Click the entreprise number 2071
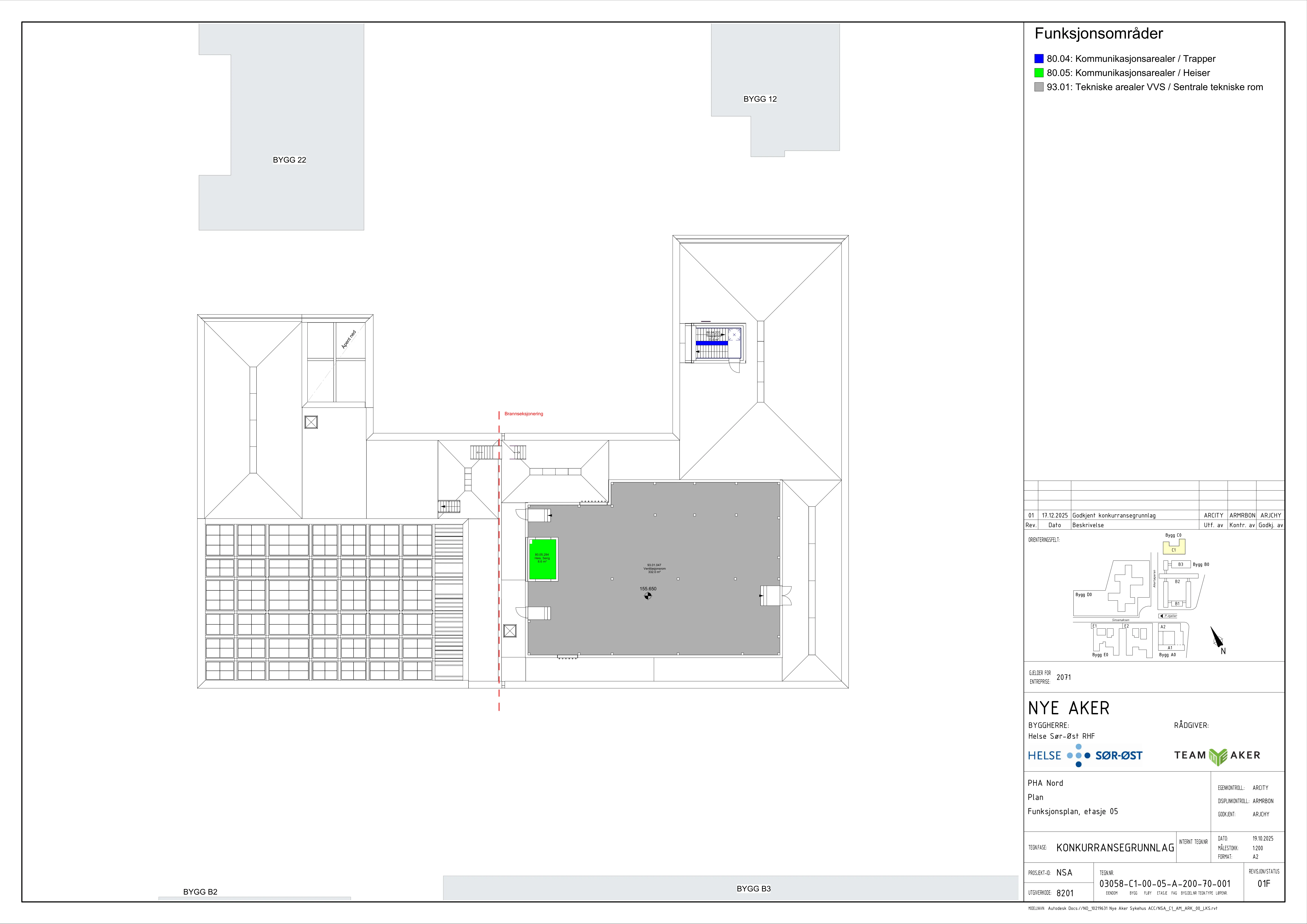Screen dimensions: 1307x924 click(1064, 677)
